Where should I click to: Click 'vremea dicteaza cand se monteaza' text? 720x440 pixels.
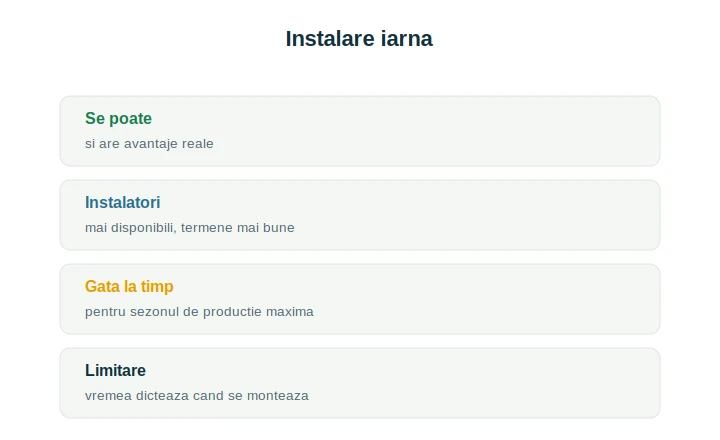(x=197, y=396)
